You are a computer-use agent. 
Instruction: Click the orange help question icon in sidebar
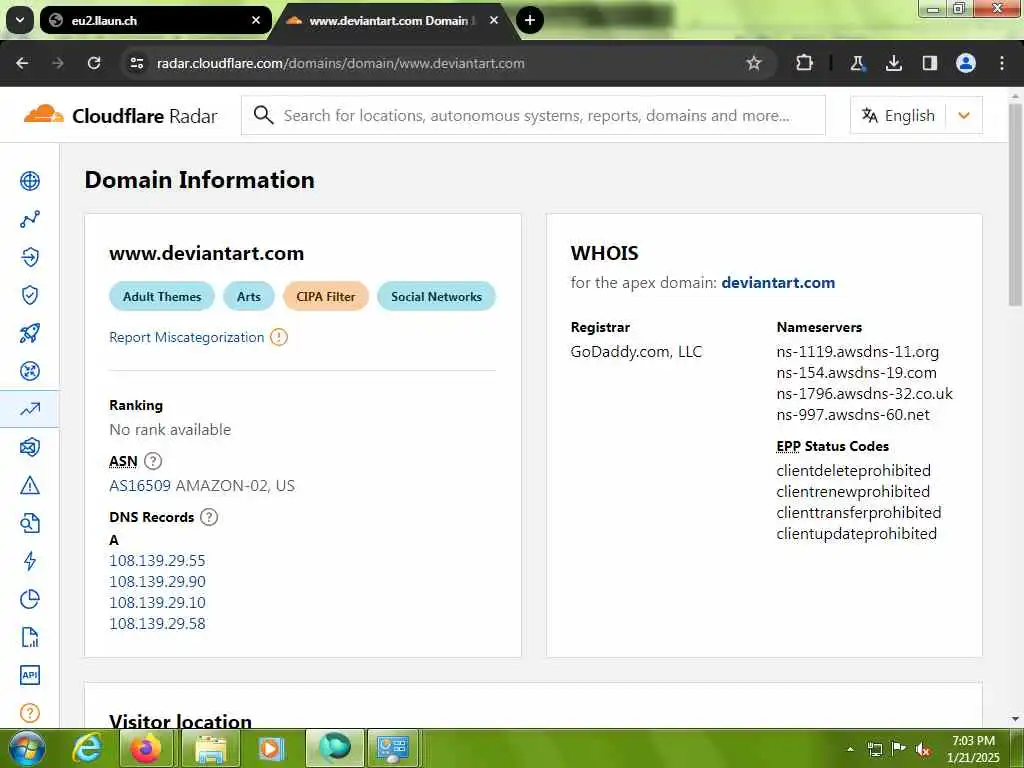coord(30,713)
